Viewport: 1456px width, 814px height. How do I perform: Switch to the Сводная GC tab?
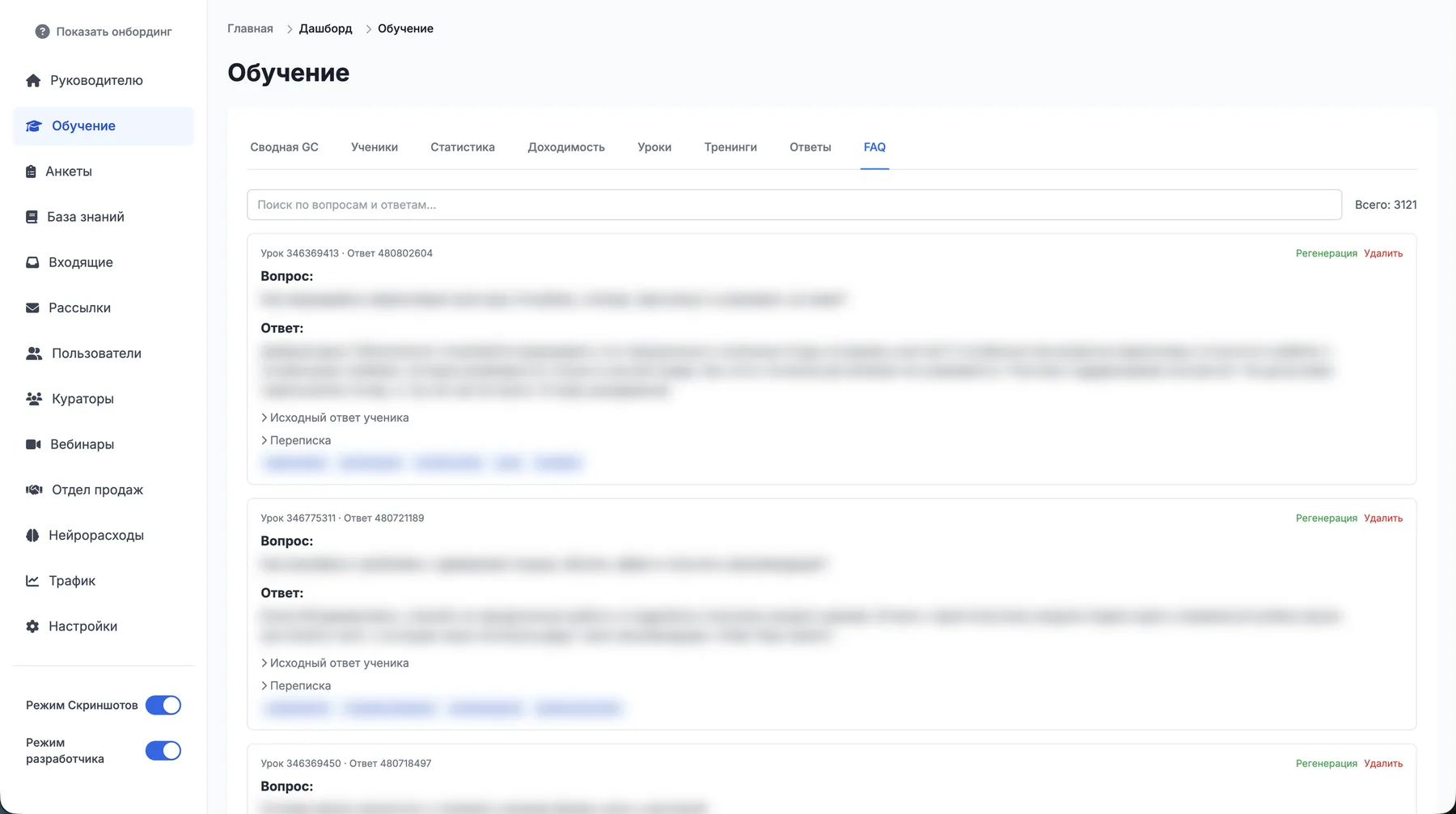[x=284, y=147]
